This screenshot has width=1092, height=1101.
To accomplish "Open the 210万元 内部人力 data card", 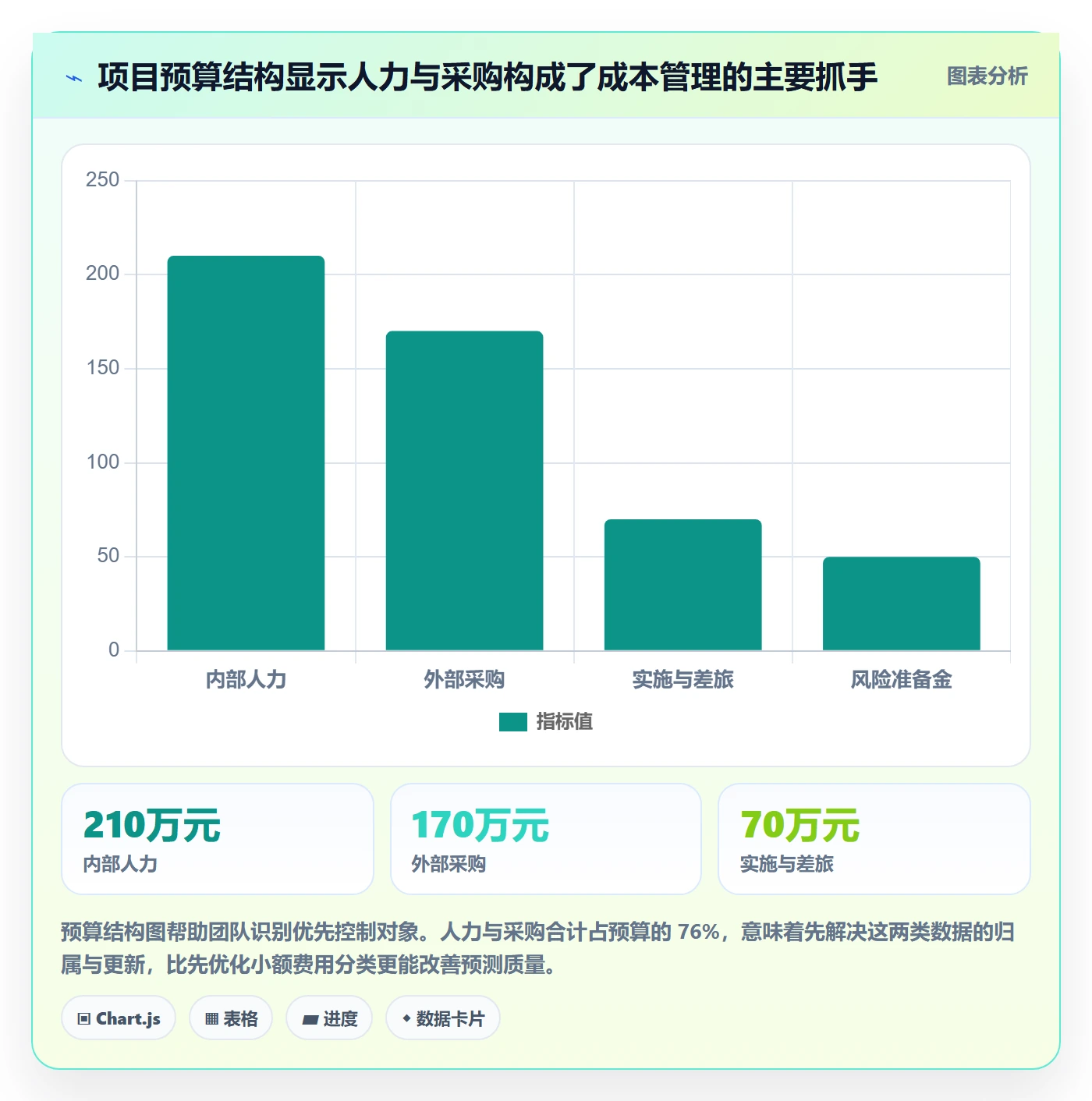I will click(x=218, y=839).
